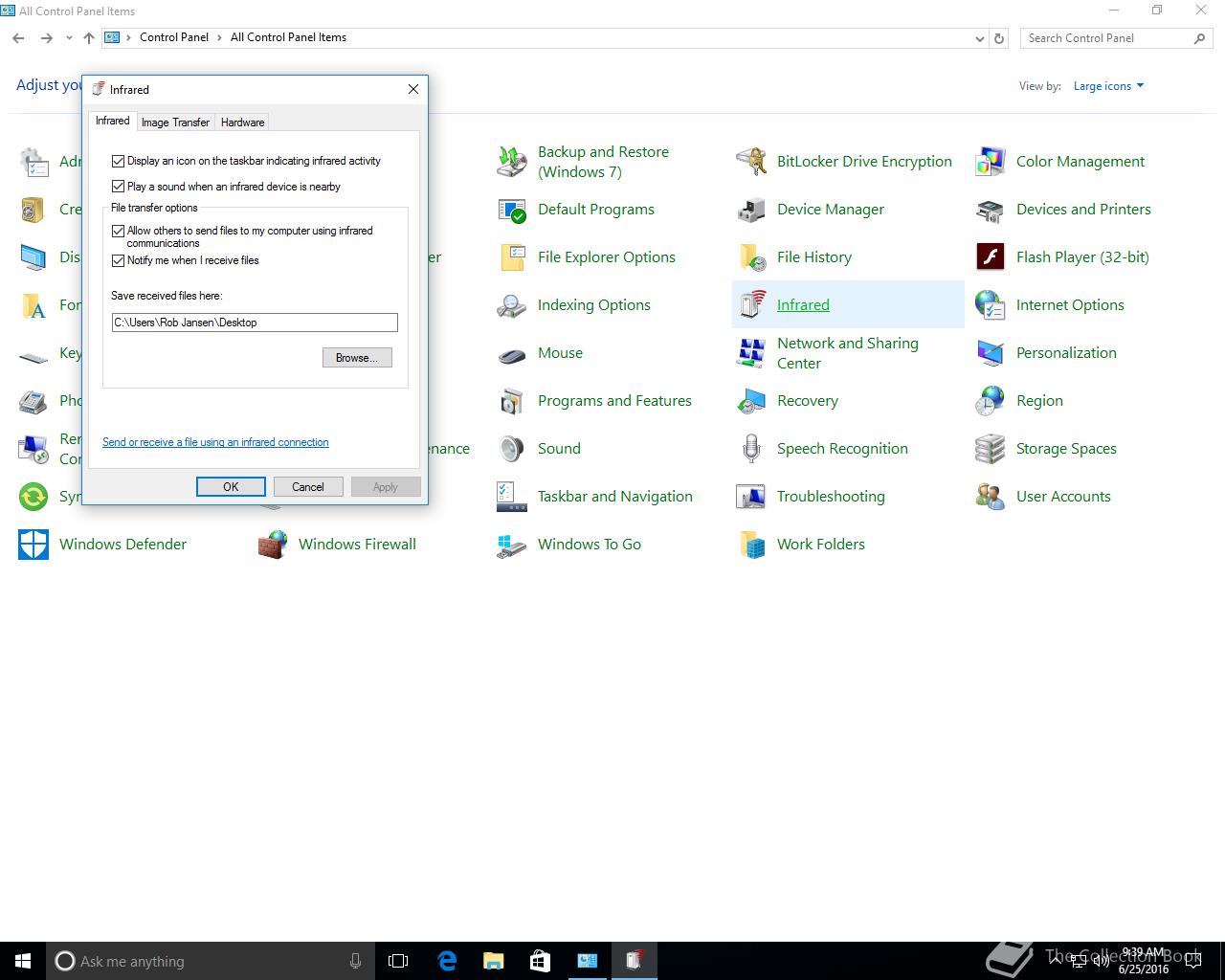
Task: Open Task View on the taskbar
Action: tap(398, 961)
